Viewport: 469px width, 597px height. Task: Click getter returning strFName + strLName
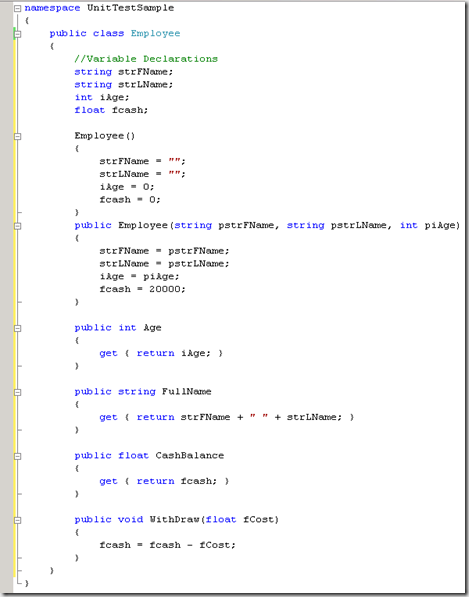[227, 417]
